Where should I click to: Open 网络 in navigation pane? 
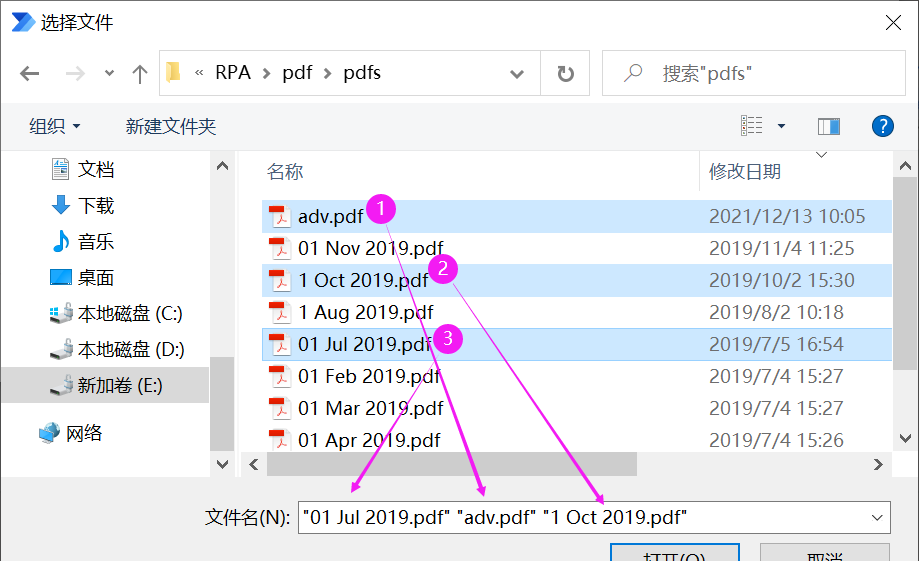coord(84,433)
